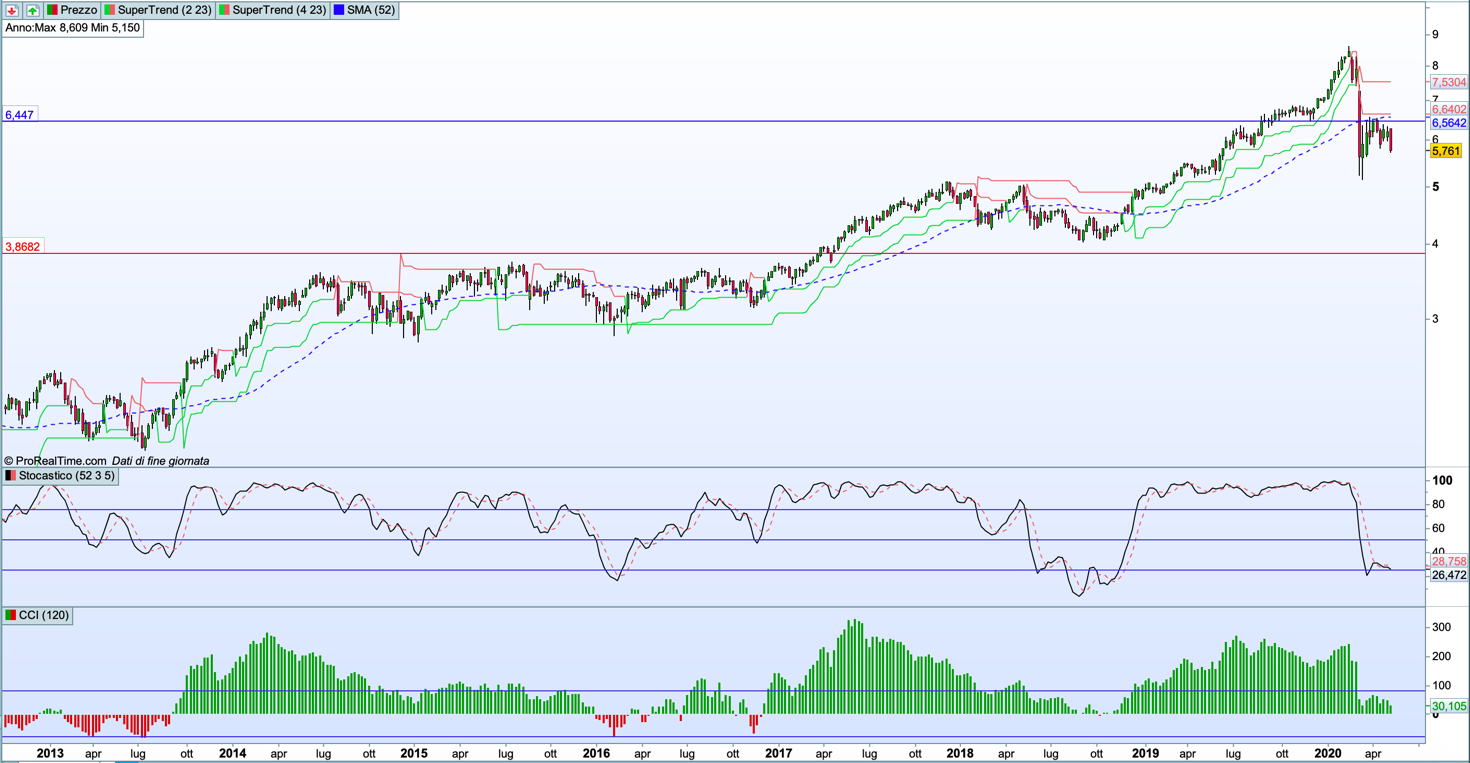
Task: Click the 6,447 horizontal line label
Action: point(20,115)
